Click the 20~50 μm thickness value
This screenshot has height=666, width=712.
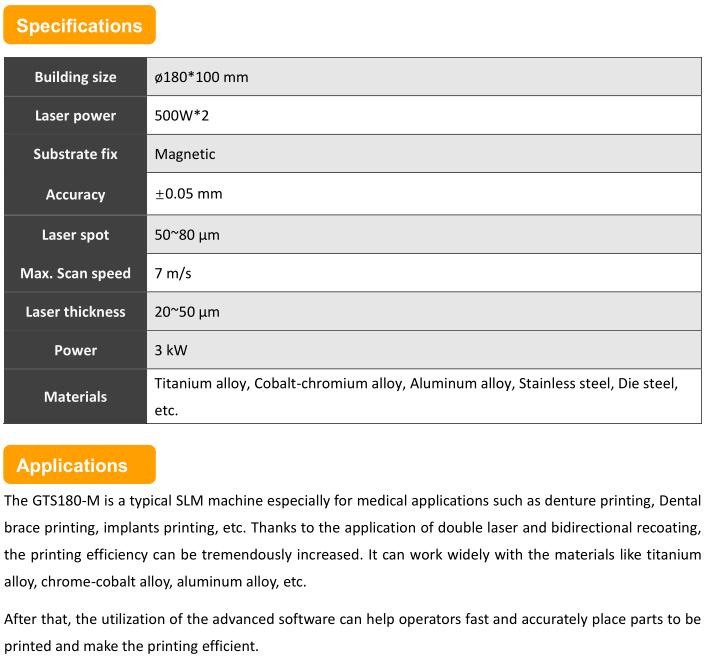(x=187, y=312)
